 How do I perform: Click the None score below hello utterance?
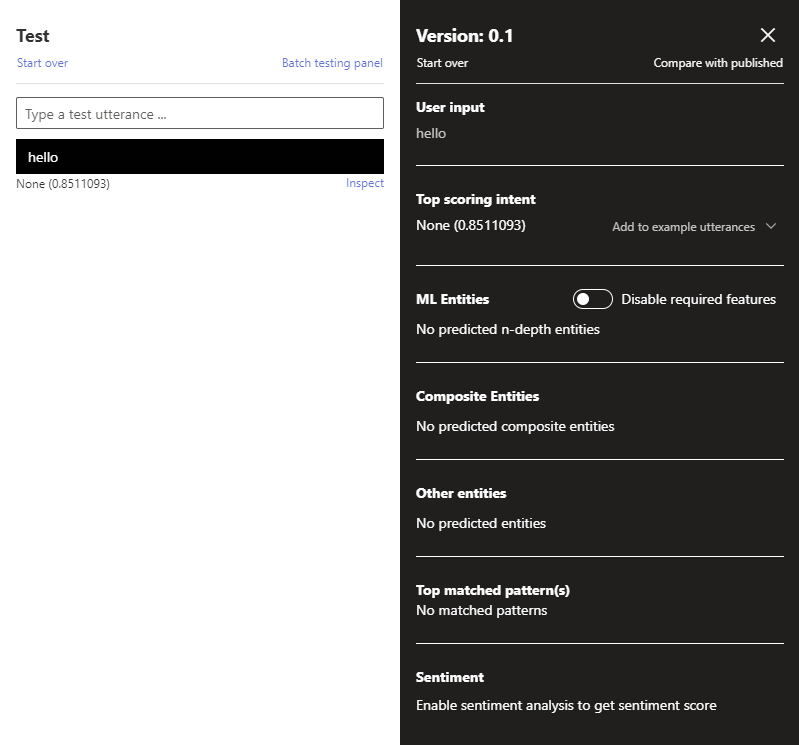pyautogui.click(x=63, y=184)
